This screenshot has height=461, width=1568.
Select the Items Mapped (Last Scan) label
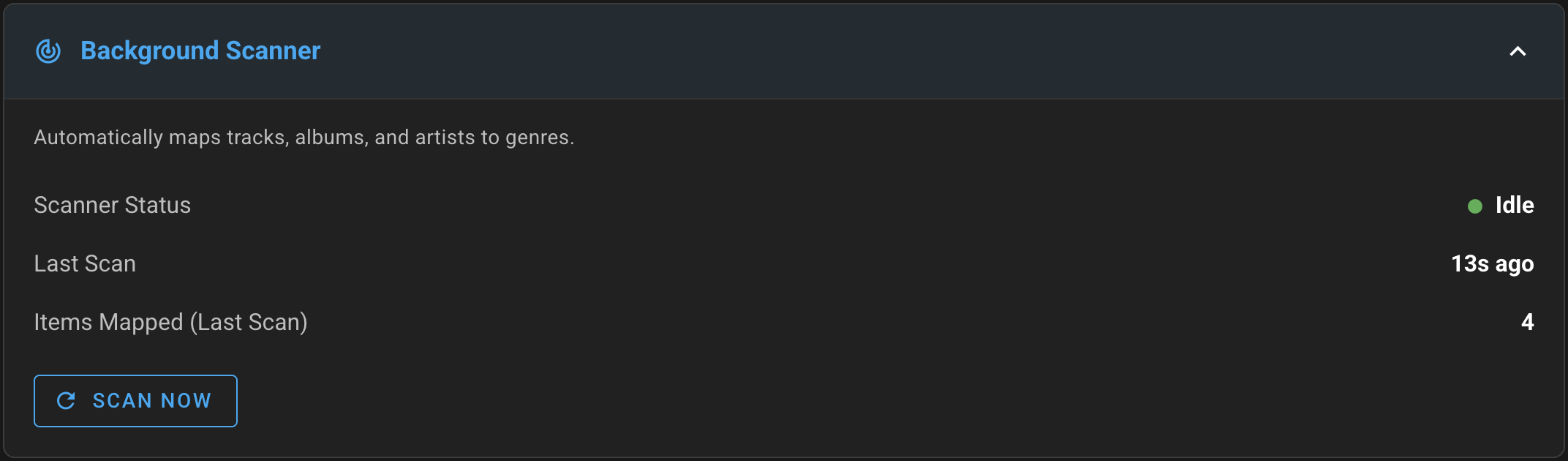170,323
